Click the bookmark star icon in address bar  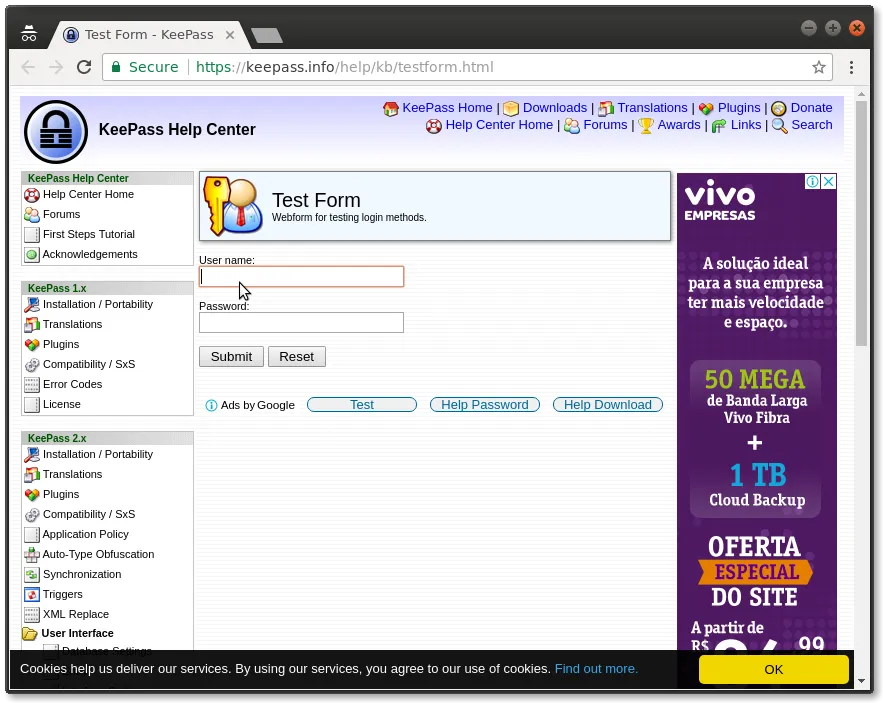(x=819, y=67)
